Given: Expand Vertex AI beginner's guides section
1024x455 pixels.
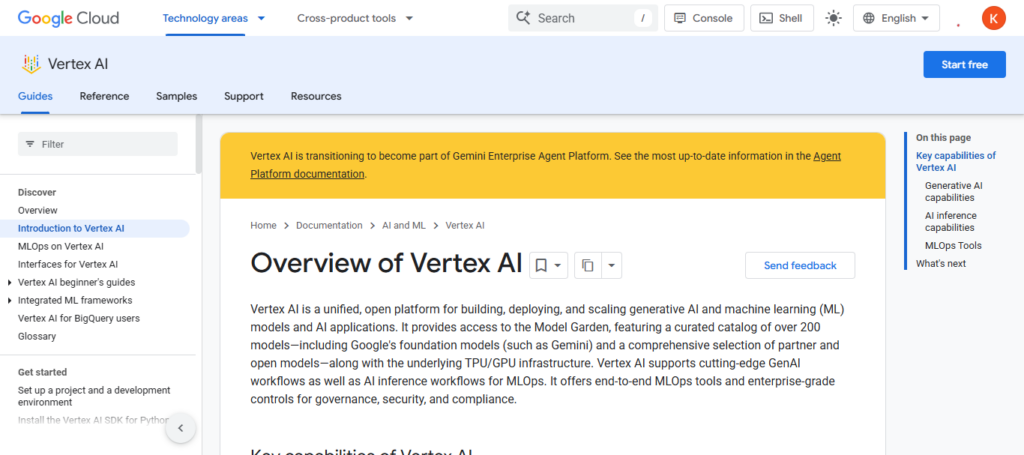Looking at the screenshot, I should 9,283.
